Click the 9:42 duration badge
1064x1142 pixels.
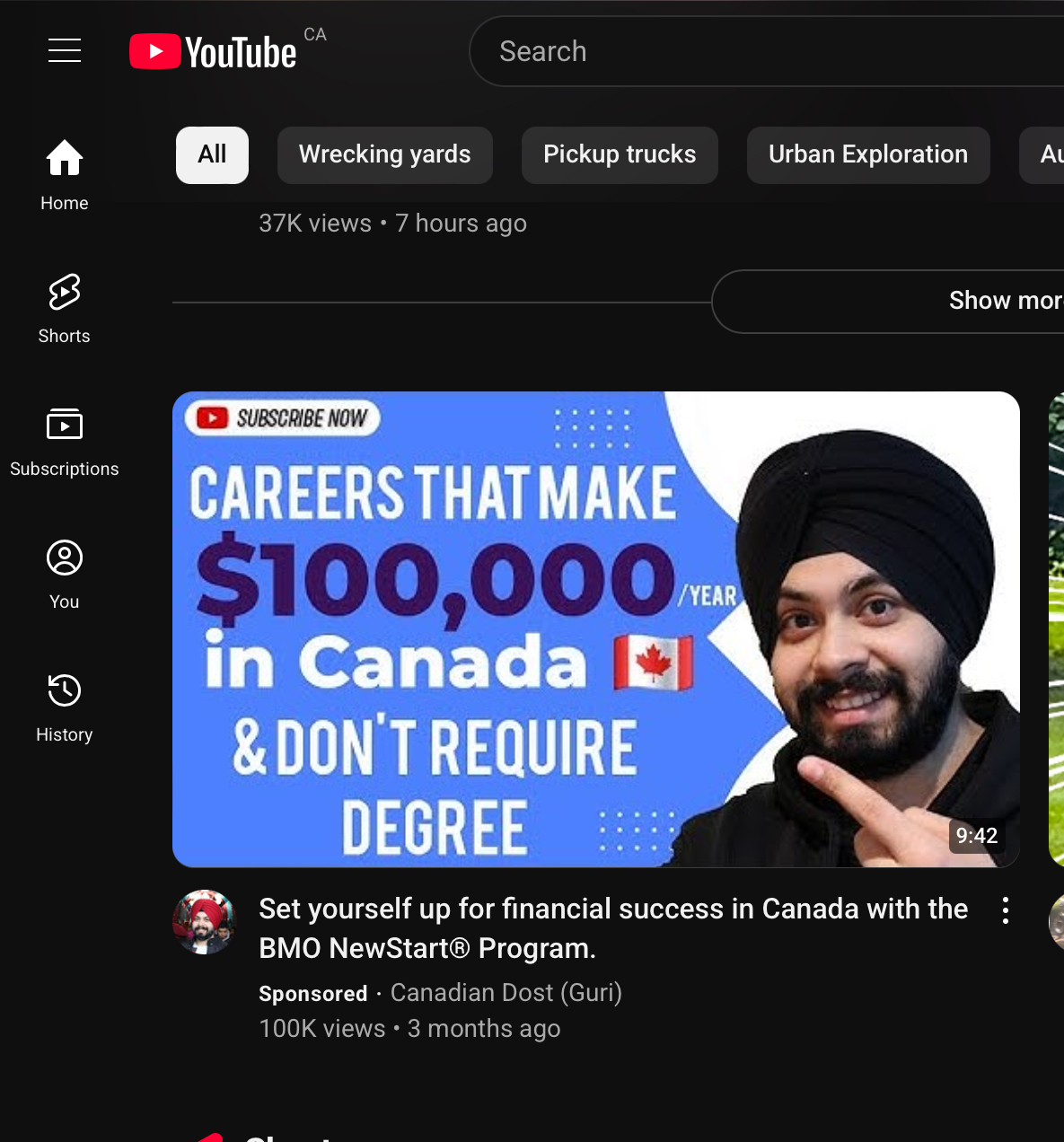click(x=977, y=836)
